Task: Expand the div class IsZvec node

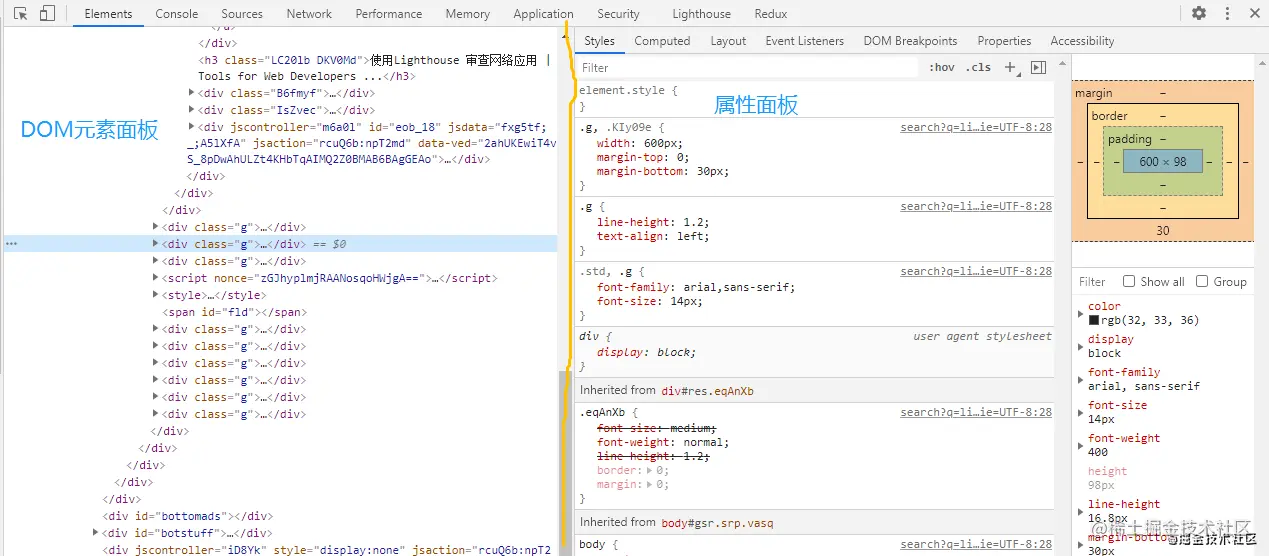Action: tap(191, 110)
